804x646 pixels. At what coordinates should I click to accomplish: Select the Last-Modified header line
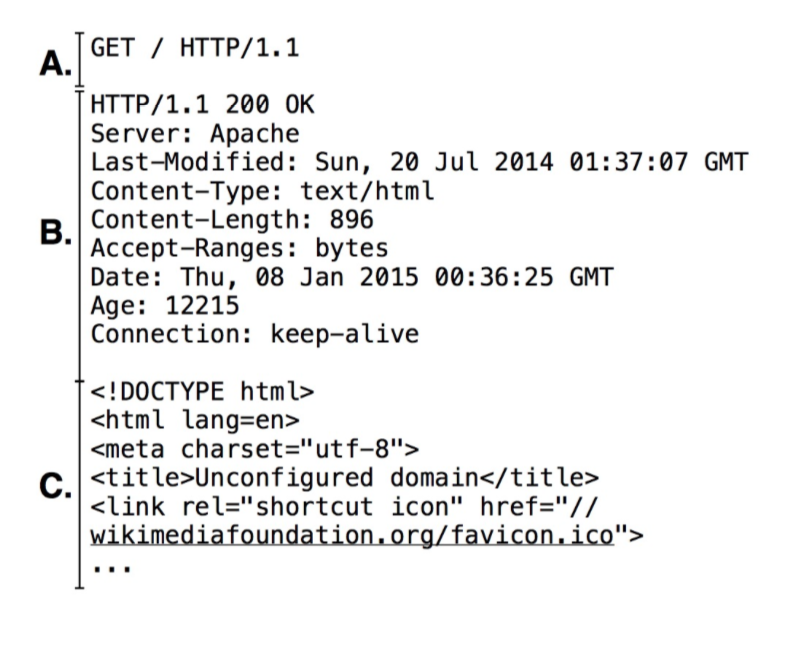coord(418,162)
